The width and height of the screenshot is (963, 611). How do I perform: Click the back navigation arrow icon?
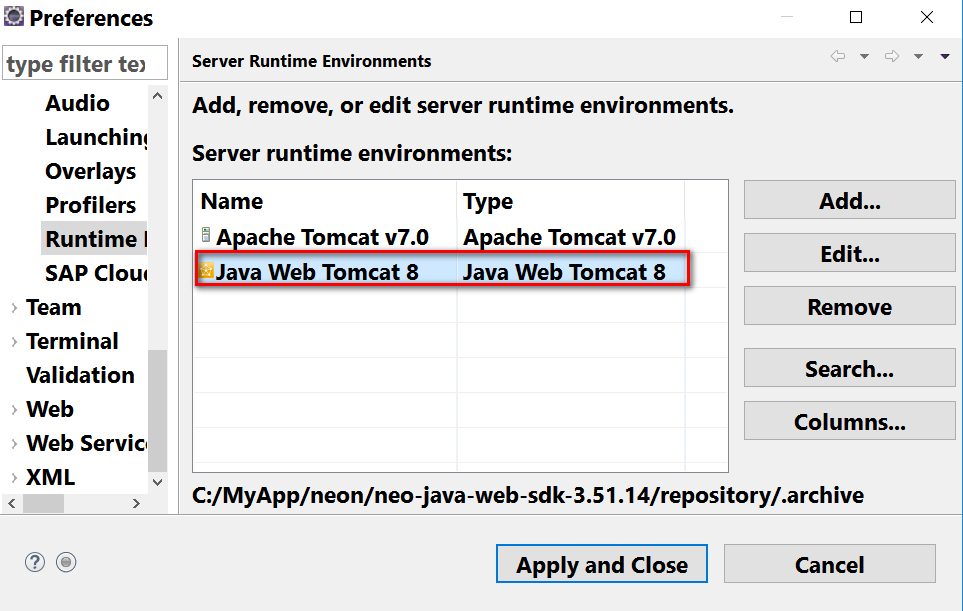click(838, 57)
